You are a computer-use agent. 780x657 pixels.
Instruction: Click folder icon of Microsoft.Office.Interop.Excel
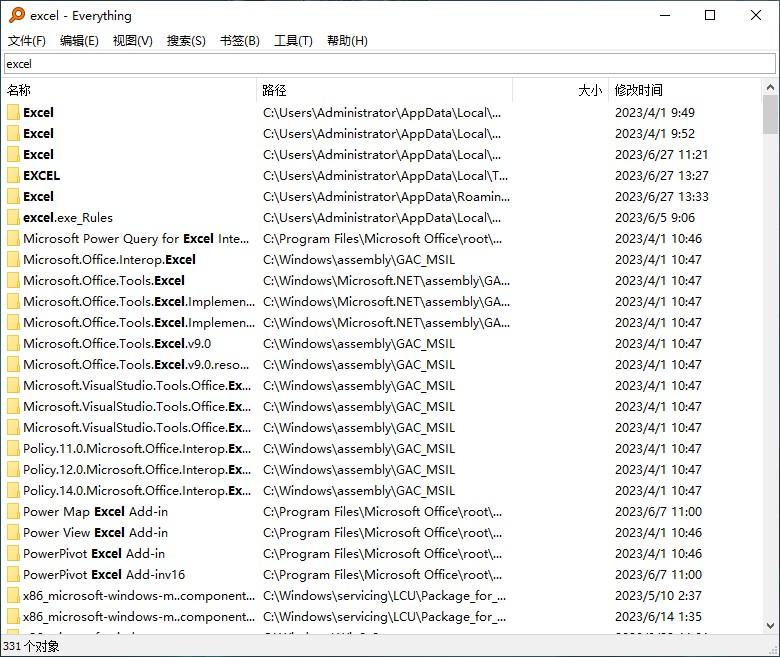(x=13, y=260)
